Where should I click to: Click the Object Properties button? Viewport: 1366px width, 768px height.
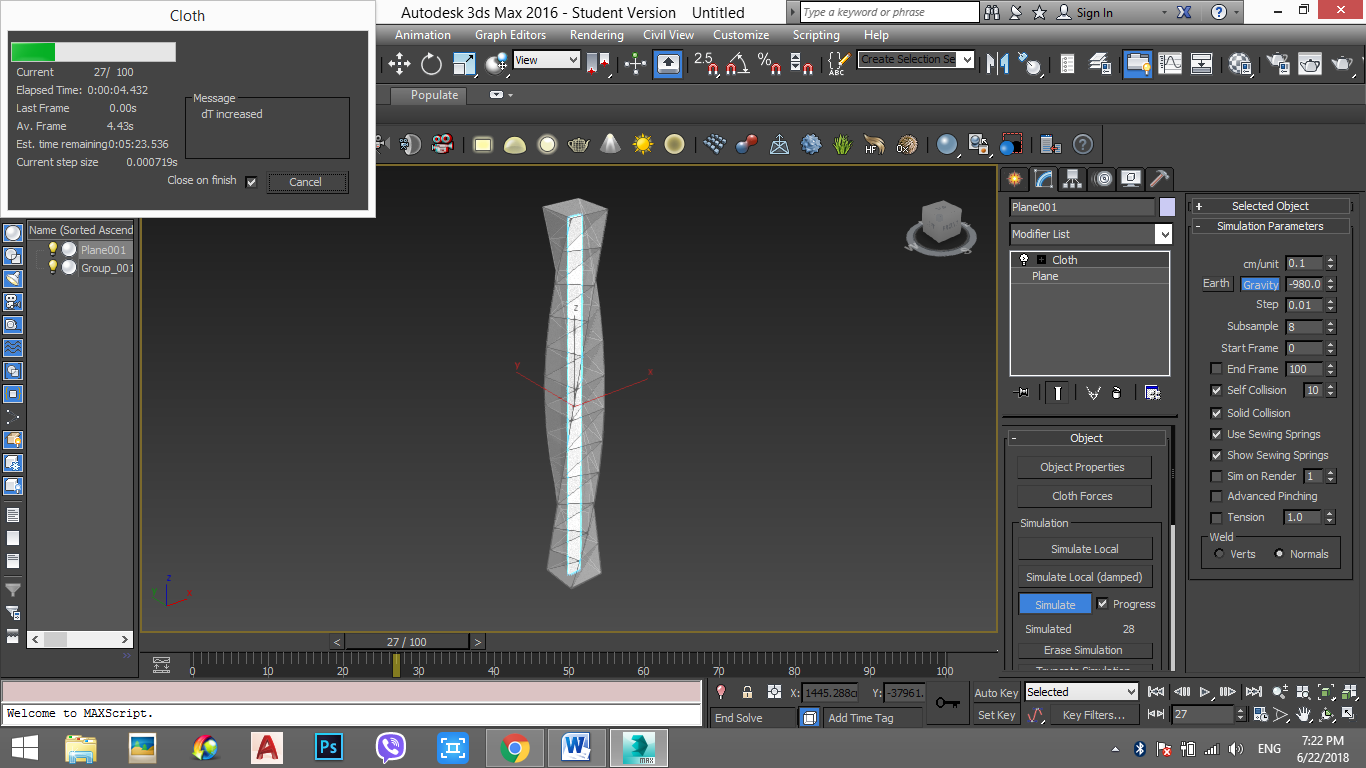tap(1083, 467)
